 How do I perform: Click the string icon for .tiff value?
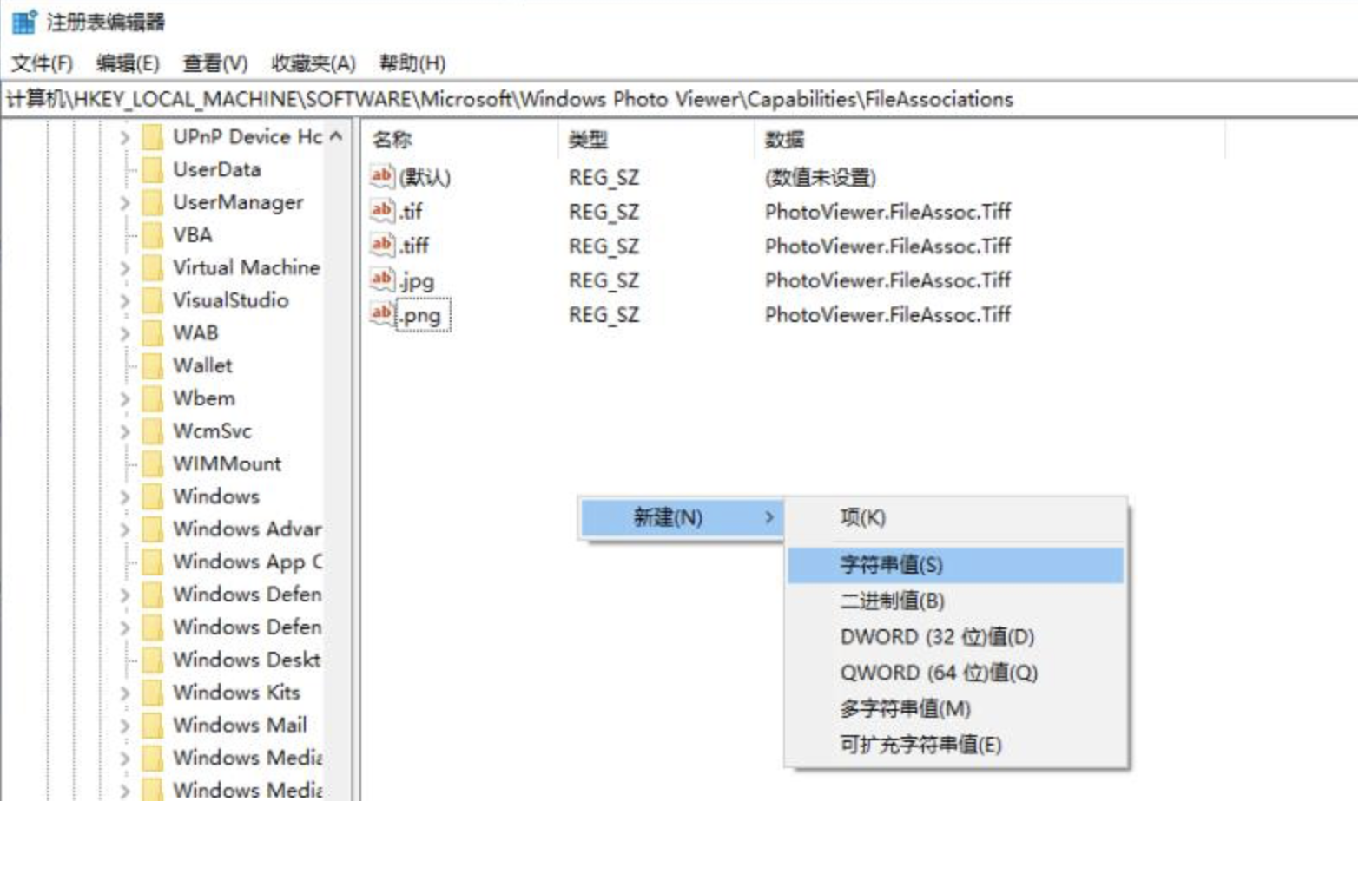tap(382, 245)
